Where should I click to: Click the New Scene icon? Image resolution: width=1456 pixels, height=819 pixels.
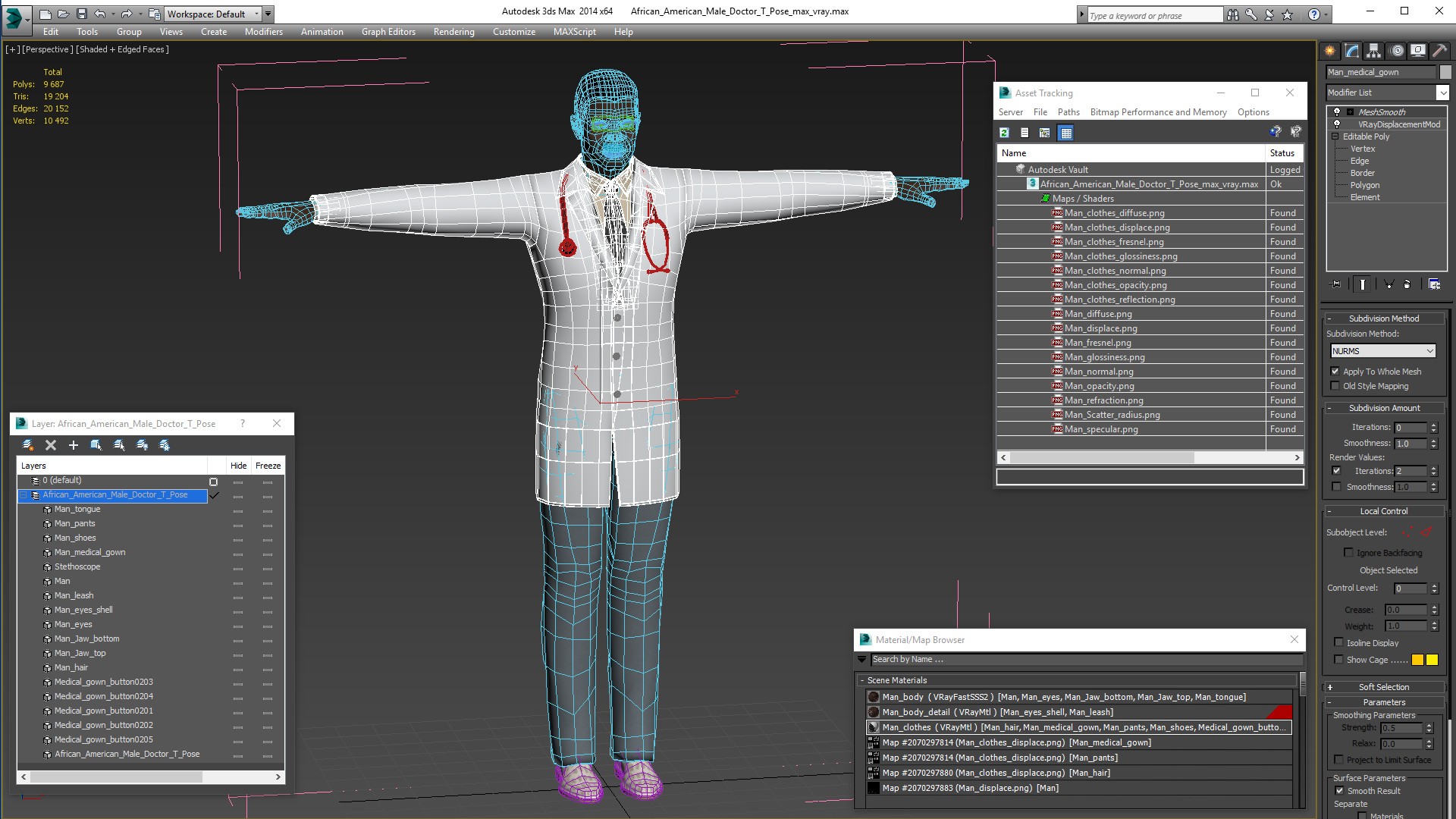(x=45, y=14)
